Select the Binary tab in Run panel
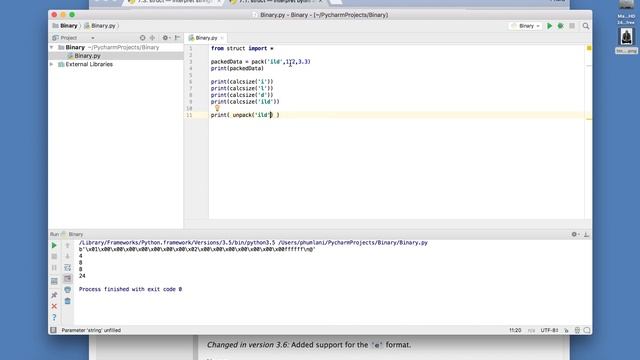The height and width of the screenshot is (360, 640). 72,234
